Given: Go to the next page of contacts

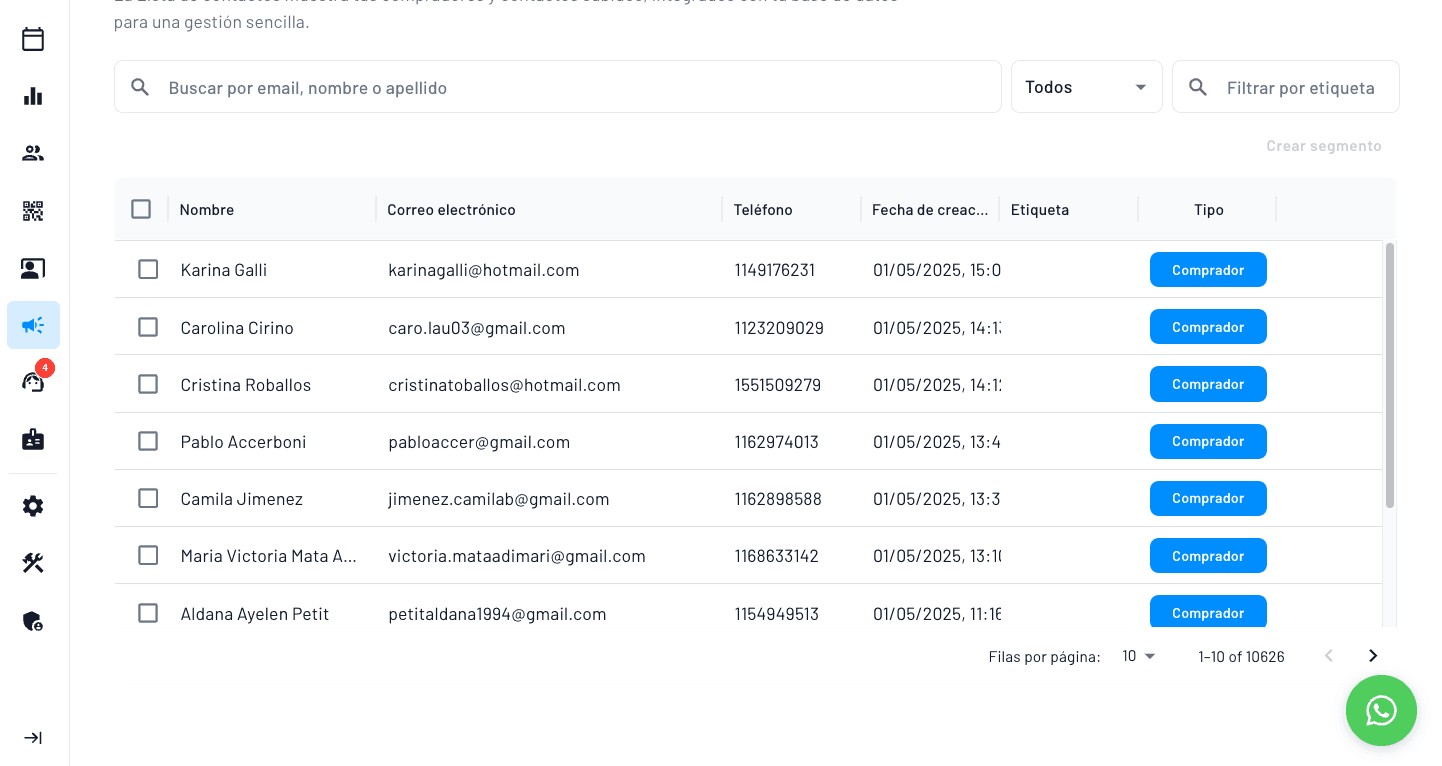Looking at the screenshot, I should pos(1372,655).
